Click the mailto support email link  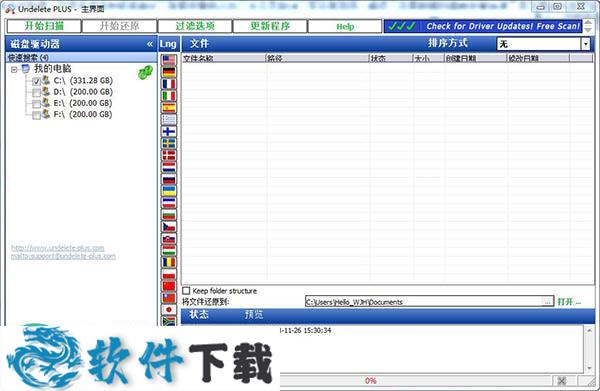pyautogui.click(x=63, y=256)
